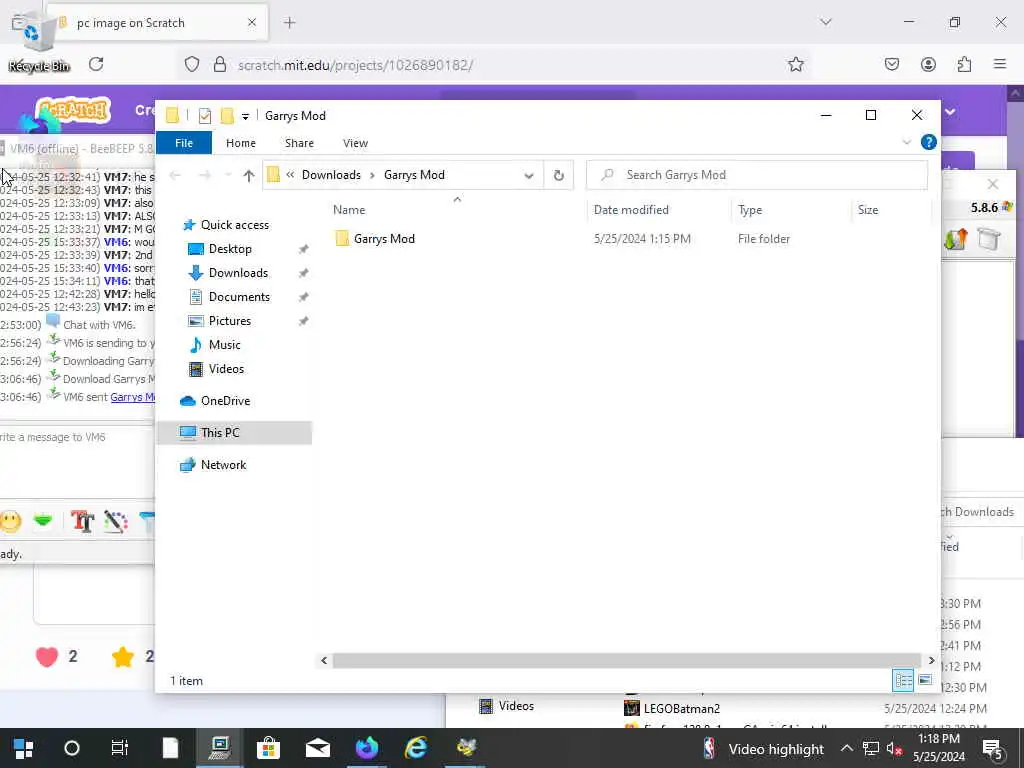The image size is (1024, 768).
Task: Open the browser Pocket save icon
Action: click(x=891, y=64)
